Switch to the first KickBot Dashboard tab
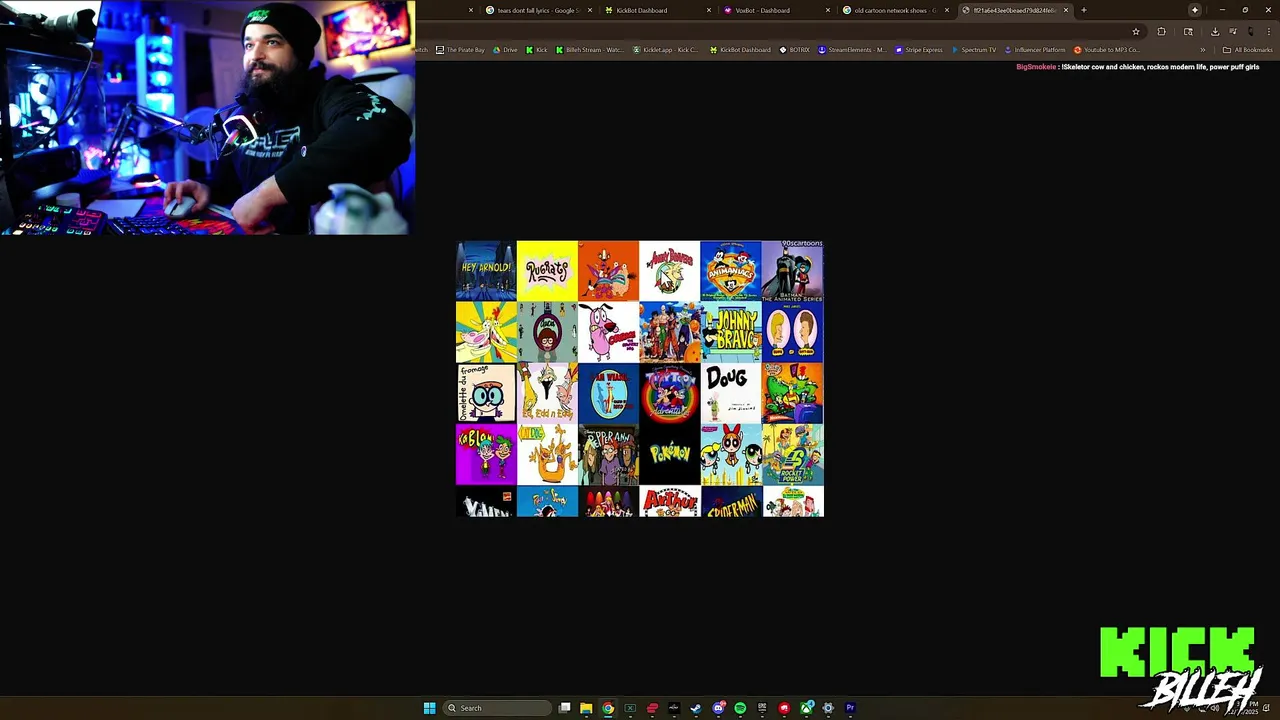The width and height of the screenshot is (1280, 720). pos(656,10)
